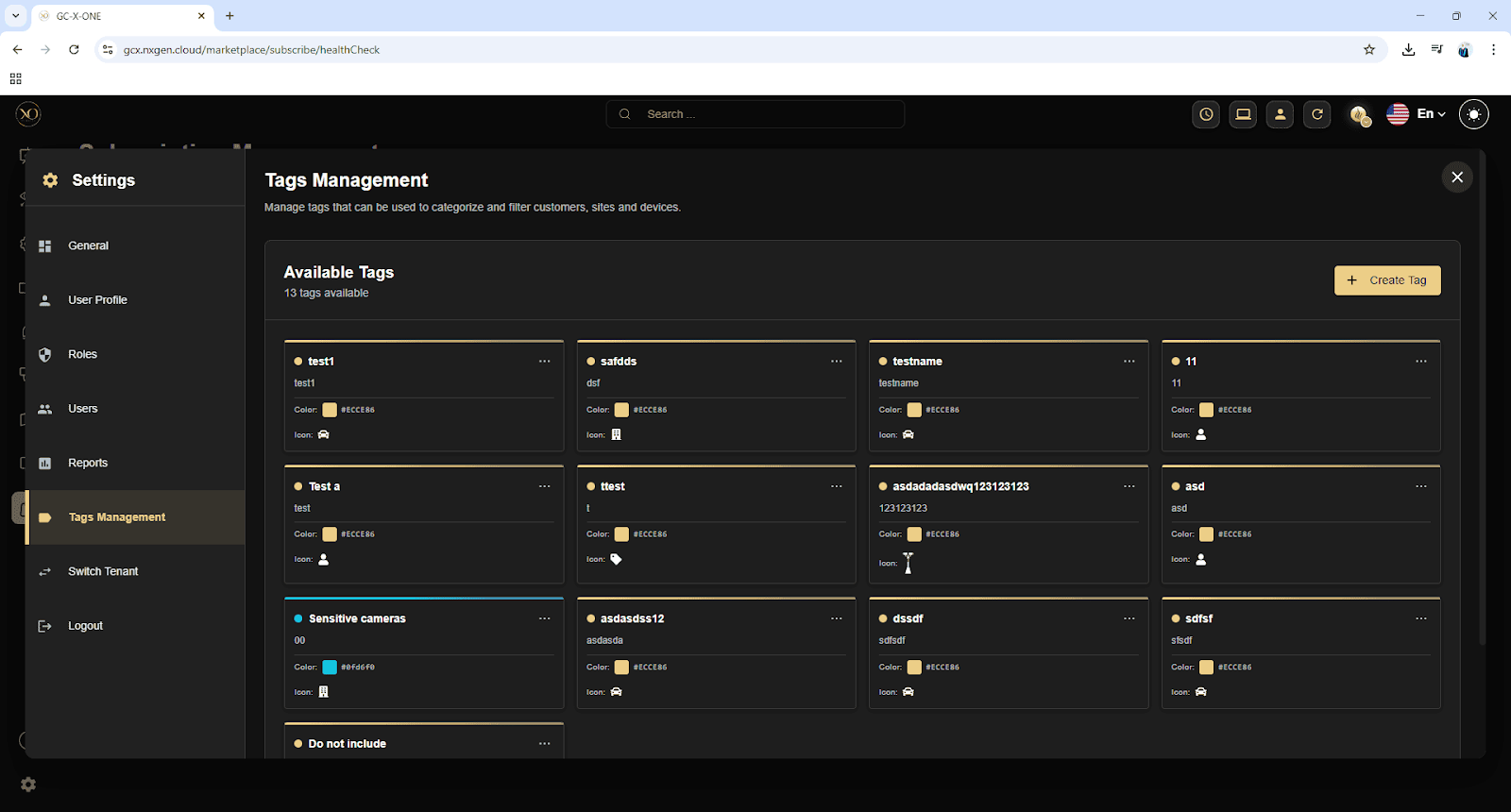The width and height of the screenshot is (1511, 812).
Task: Open the Roles settings section
Action: [x=83, y=354]
